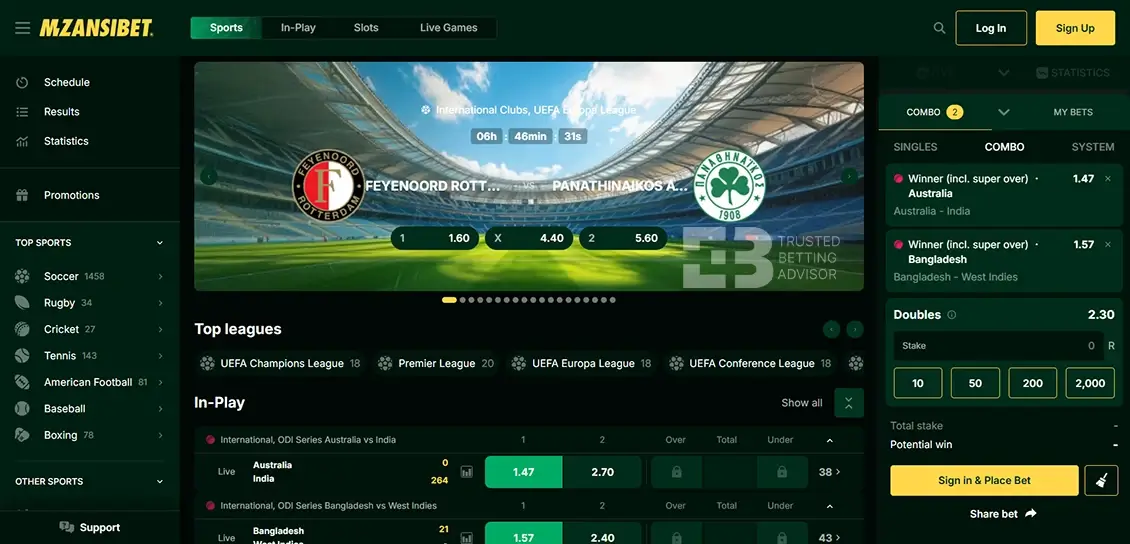Click the search magnifier icon
Image resolution: width=1130 pixels, height=544 pixels.
click(939, 28)
